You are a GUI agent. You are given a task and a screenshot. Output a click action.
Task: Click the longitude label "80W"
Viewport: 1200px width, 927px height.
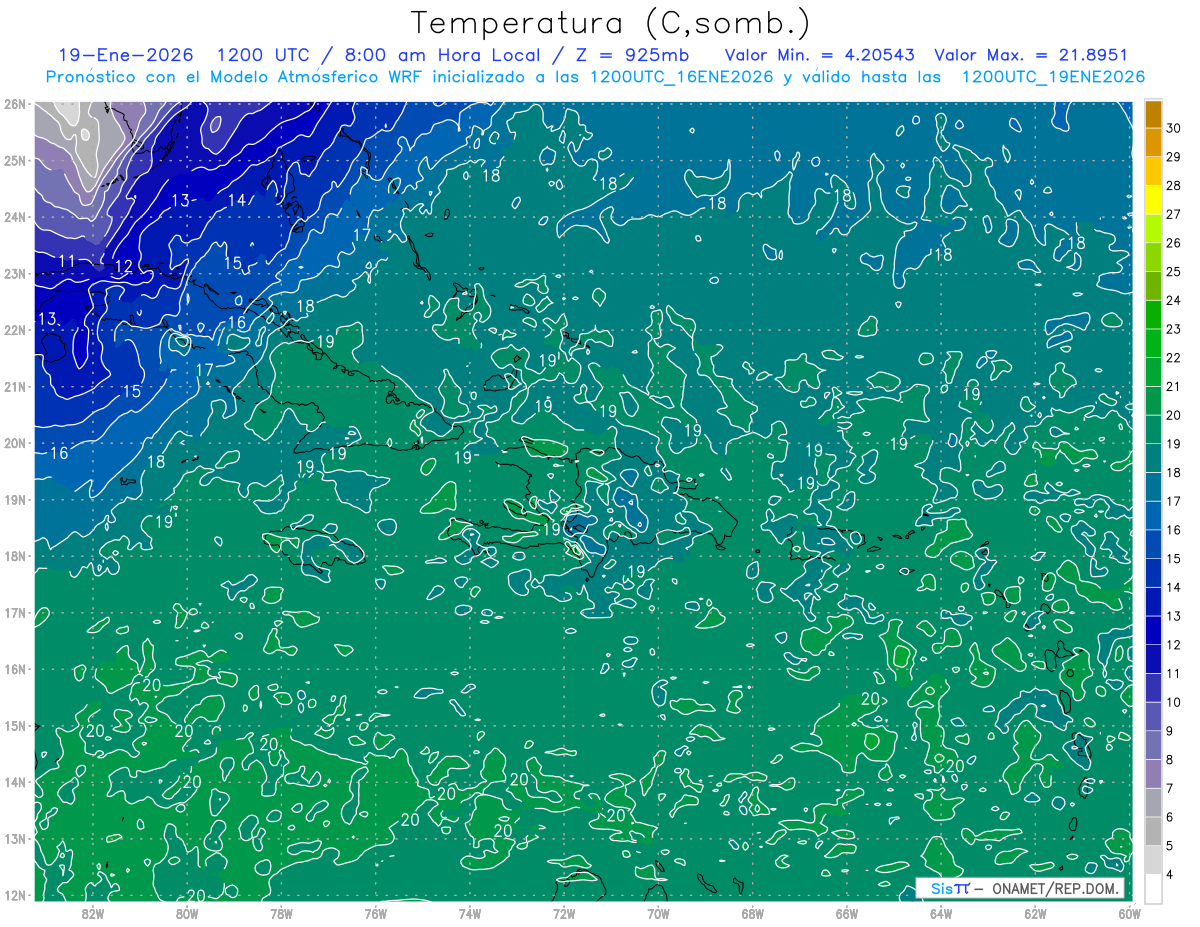coord(187,913)
